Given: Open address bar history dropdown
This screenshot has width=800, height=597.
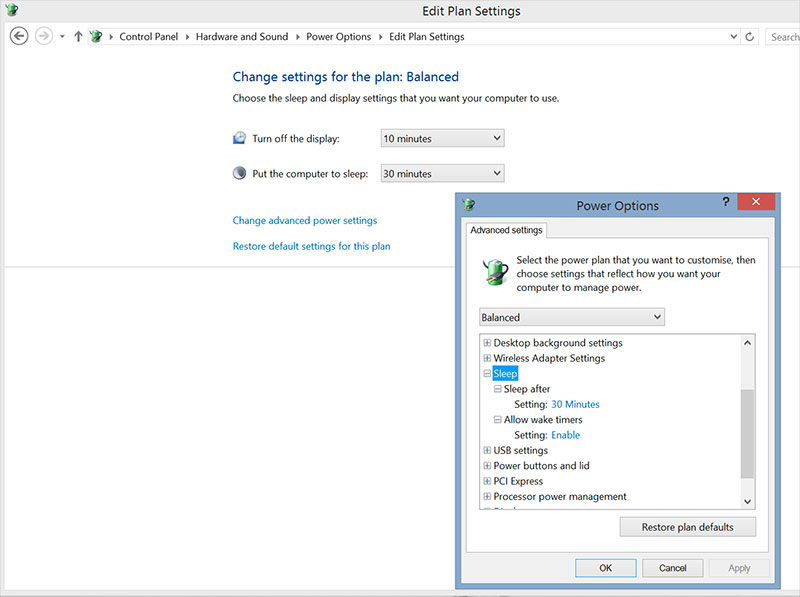Looking at the screenshot, I should click(x=734, y=36).
